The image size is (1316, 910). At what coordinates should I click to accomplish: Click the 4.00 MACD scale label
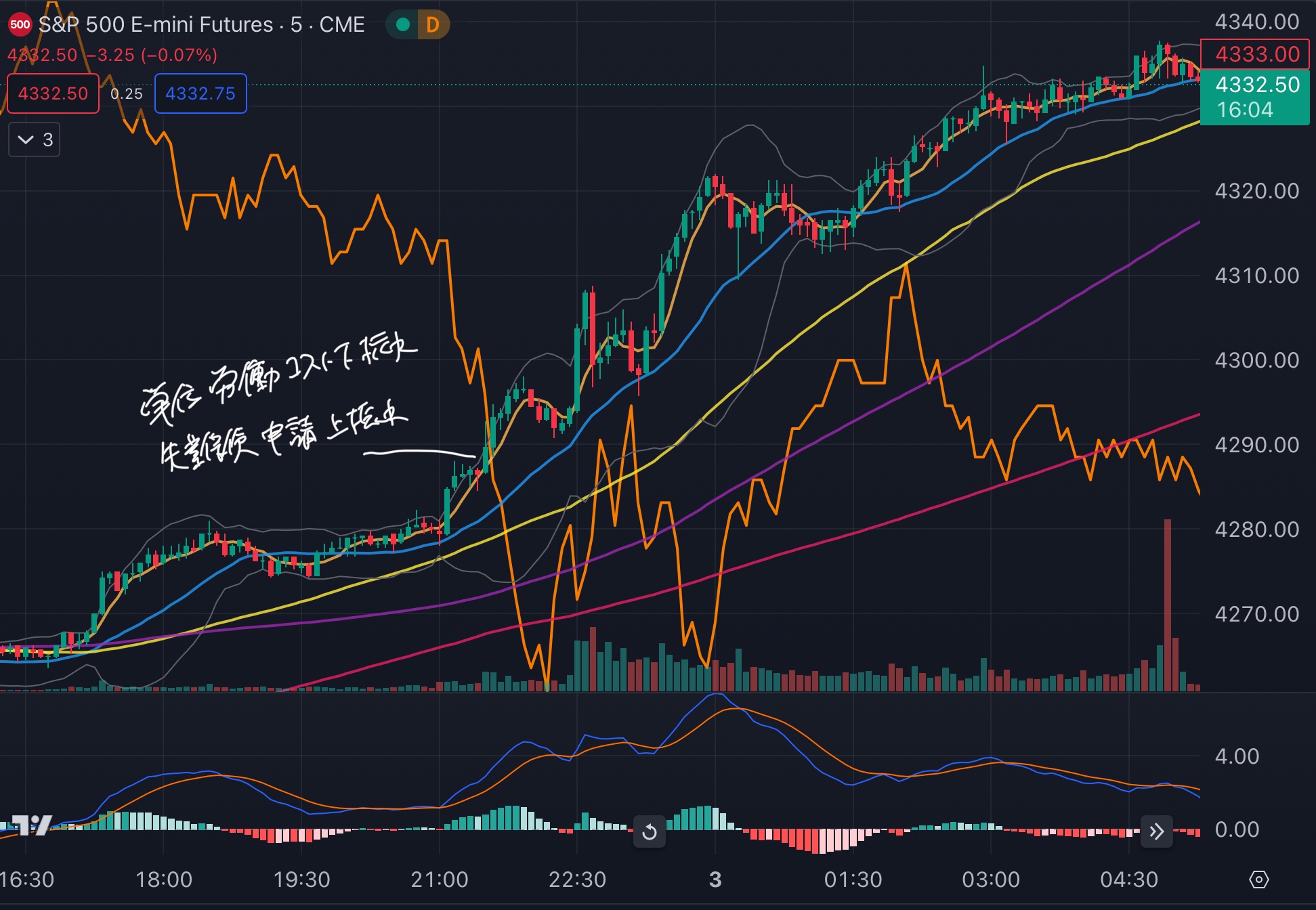click(1237, 756)
